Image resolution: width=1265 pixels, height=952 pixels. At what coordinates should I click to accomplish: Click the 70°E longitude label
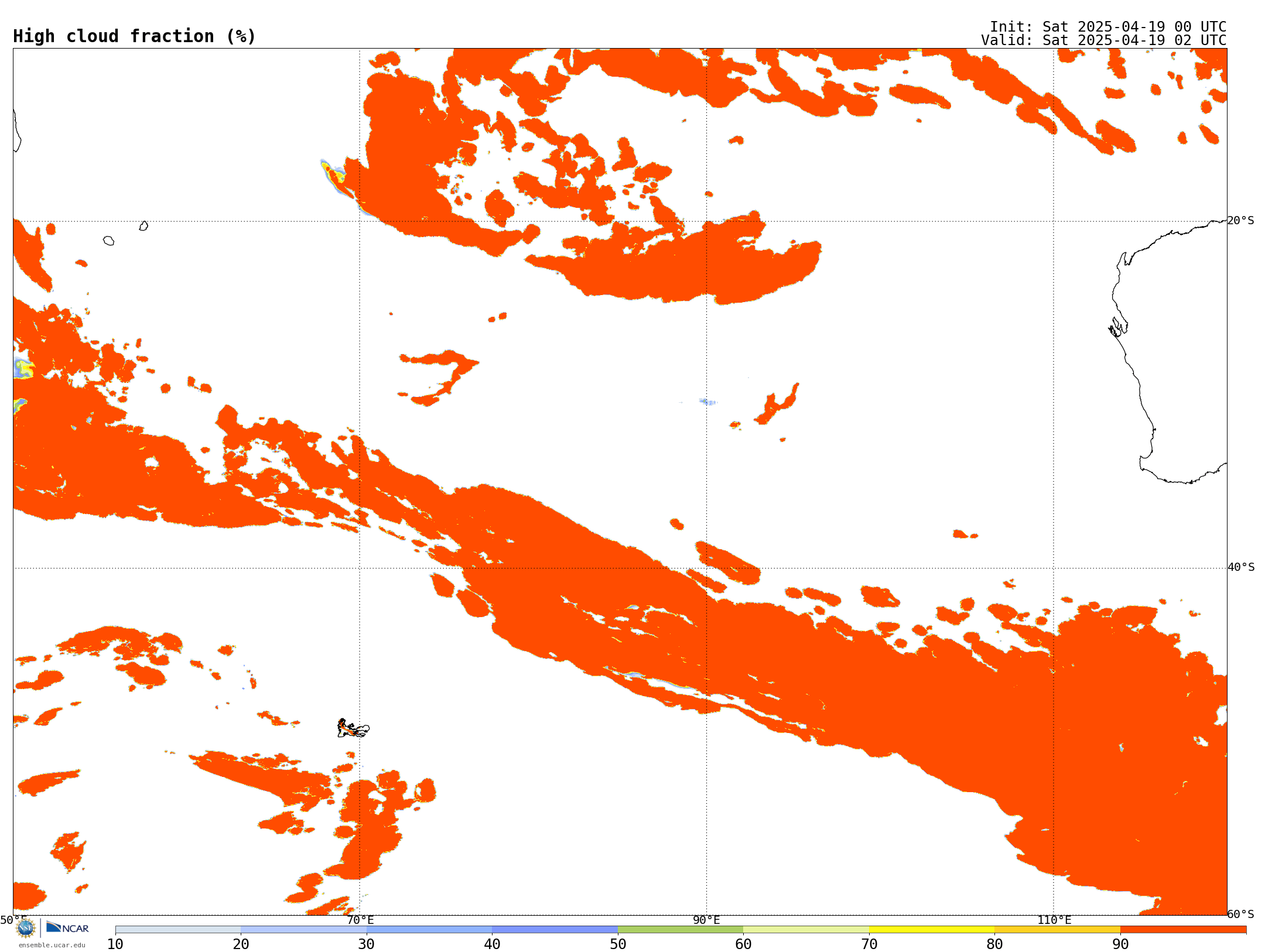coord(360,920)
